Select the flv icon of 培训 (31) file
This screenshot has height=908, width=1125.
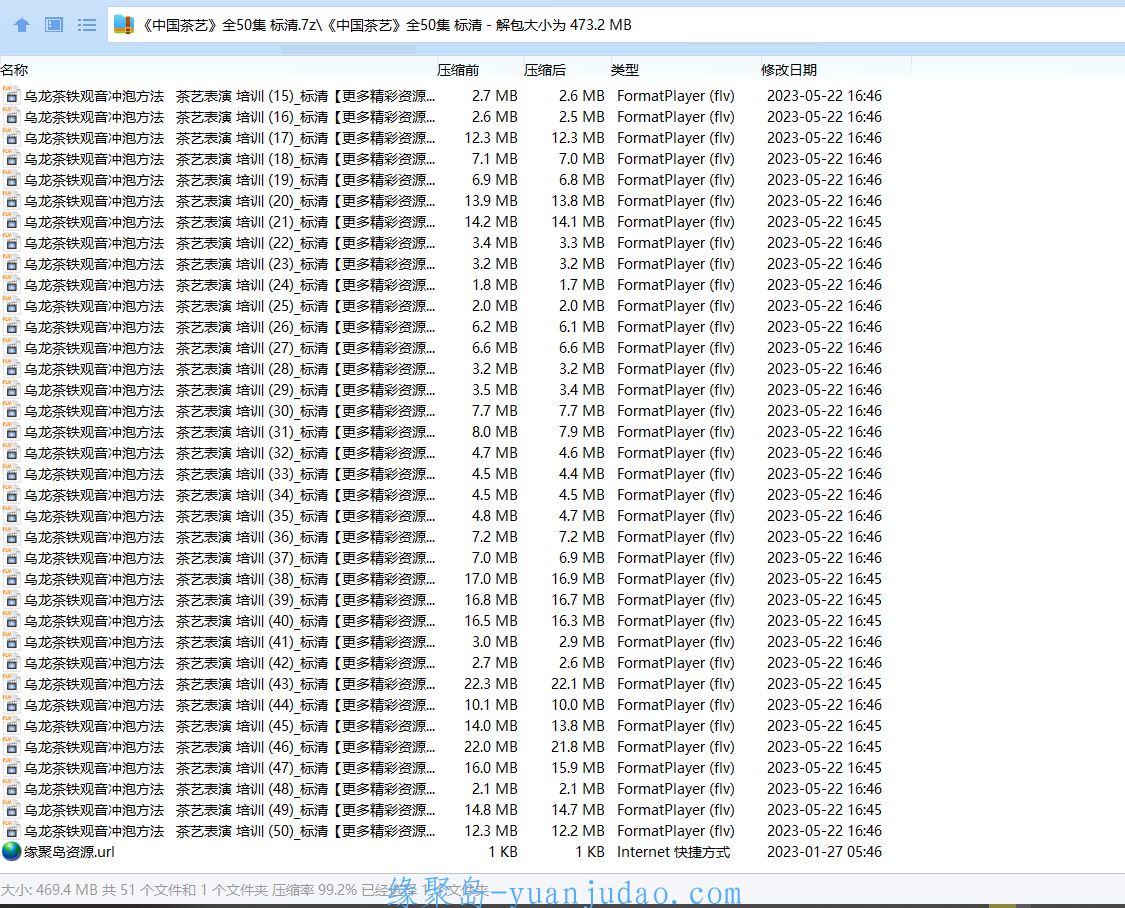(x=11, y=432)
